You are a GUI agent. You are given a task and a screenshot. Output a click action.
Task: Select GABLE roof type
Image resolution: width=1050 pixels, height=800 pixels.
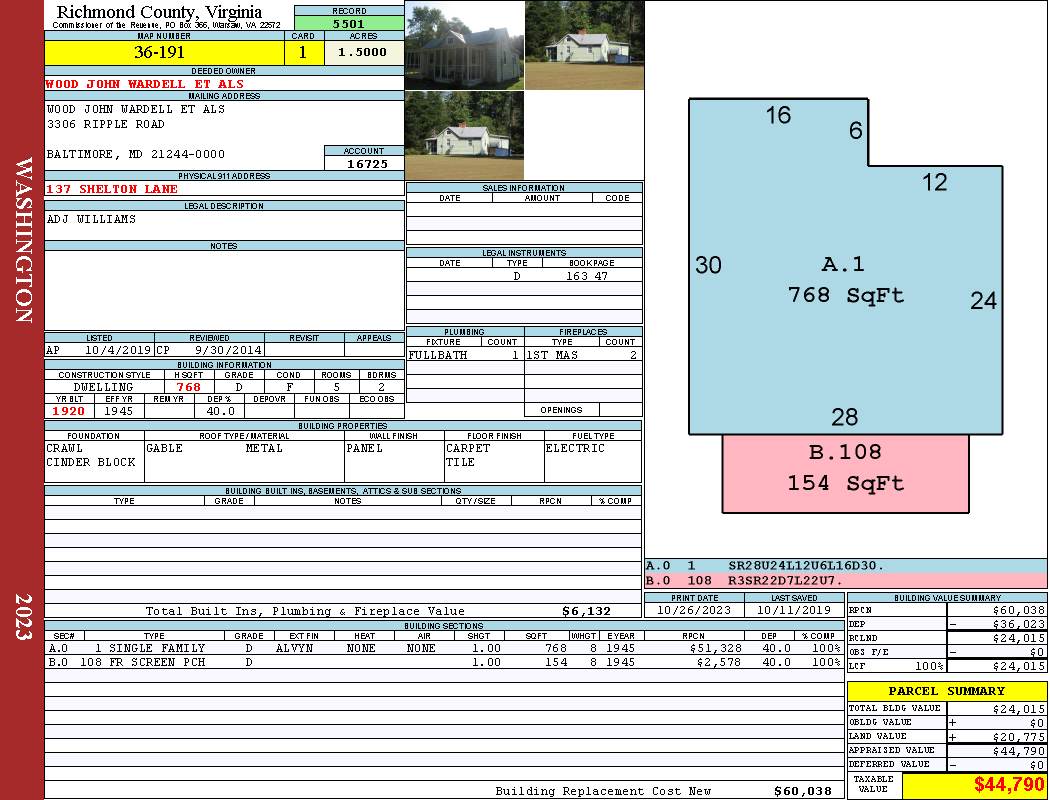[165, 448]
